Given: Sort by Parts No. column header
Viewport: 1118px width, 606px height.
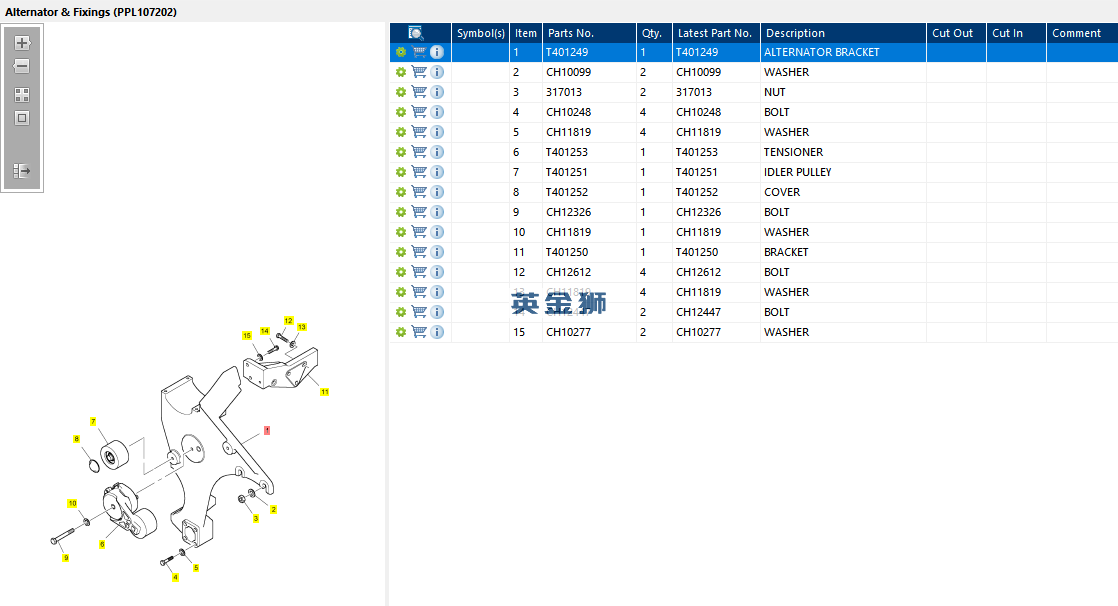Looking at the screenshot, I should tap(589, 33).
